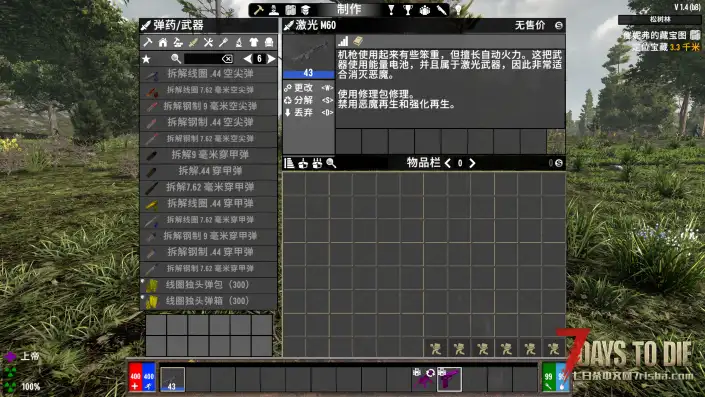Click the inventory search magnifier icon
The height and width of the screenshot is (397, 705).
[x=331, y=163]
